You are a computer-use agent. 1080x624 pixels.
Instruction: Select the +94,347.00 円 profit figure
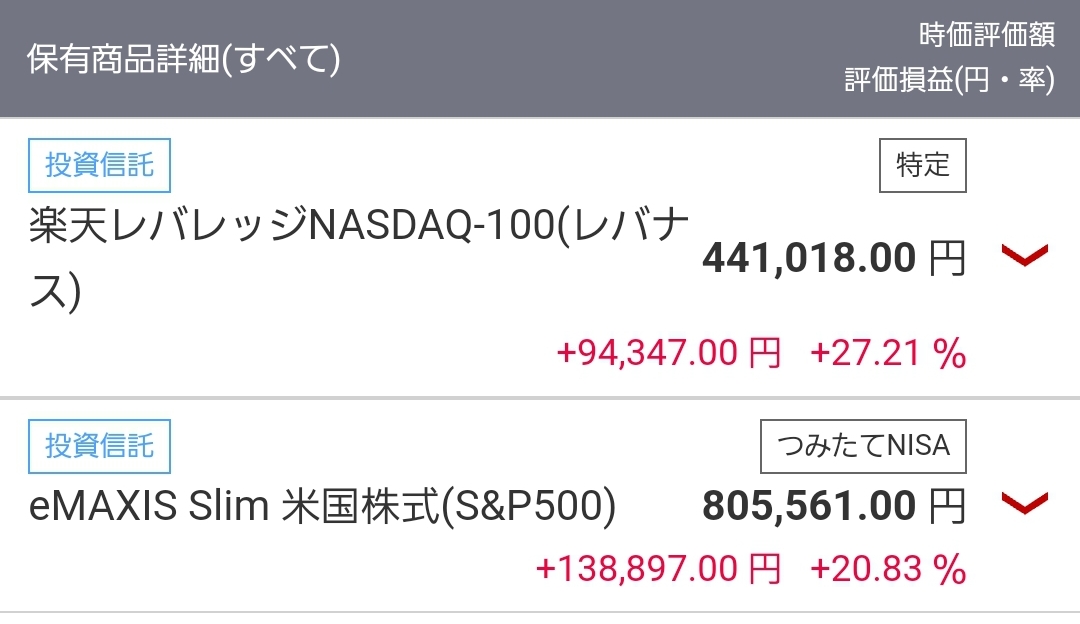(668, 352)
